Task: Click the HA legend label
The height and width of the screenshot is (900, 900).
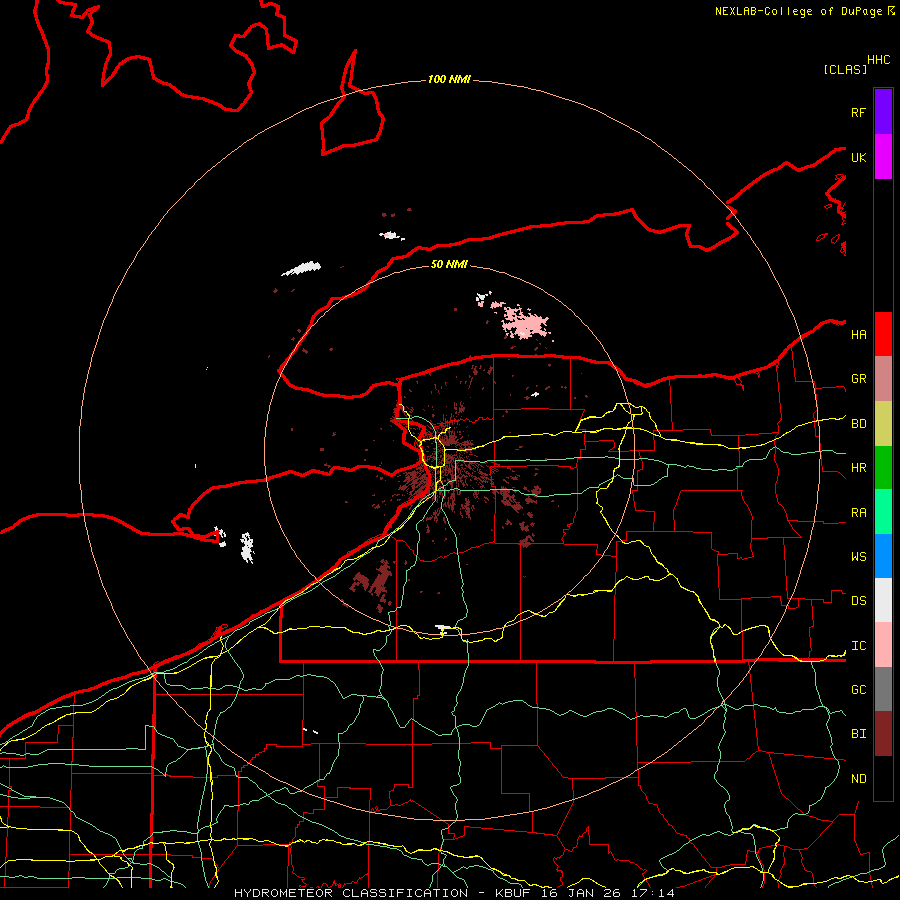Action: coord(858,334)
